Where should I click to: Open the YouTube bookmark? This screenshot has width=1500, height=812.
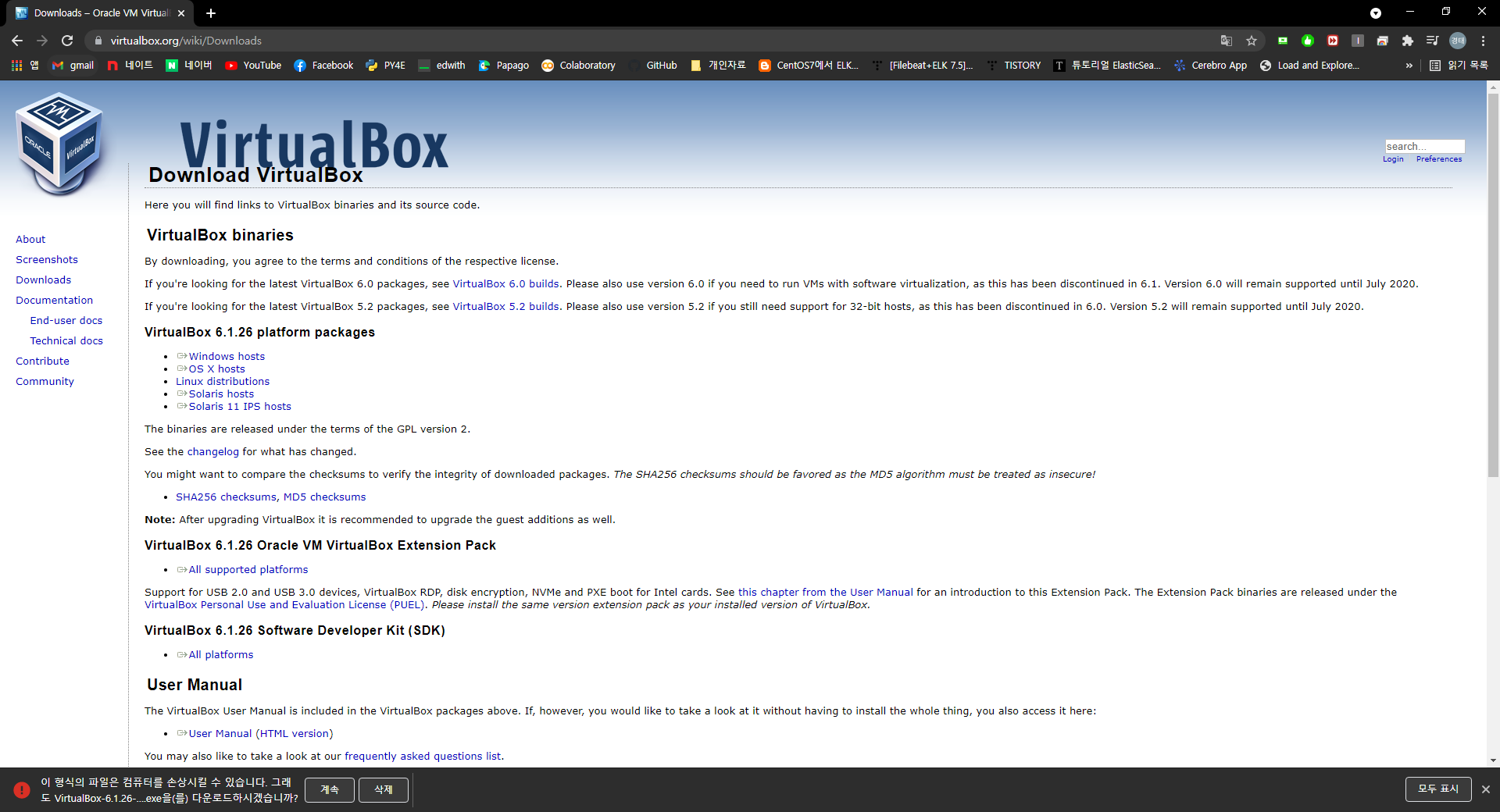(x=253, y=66)
